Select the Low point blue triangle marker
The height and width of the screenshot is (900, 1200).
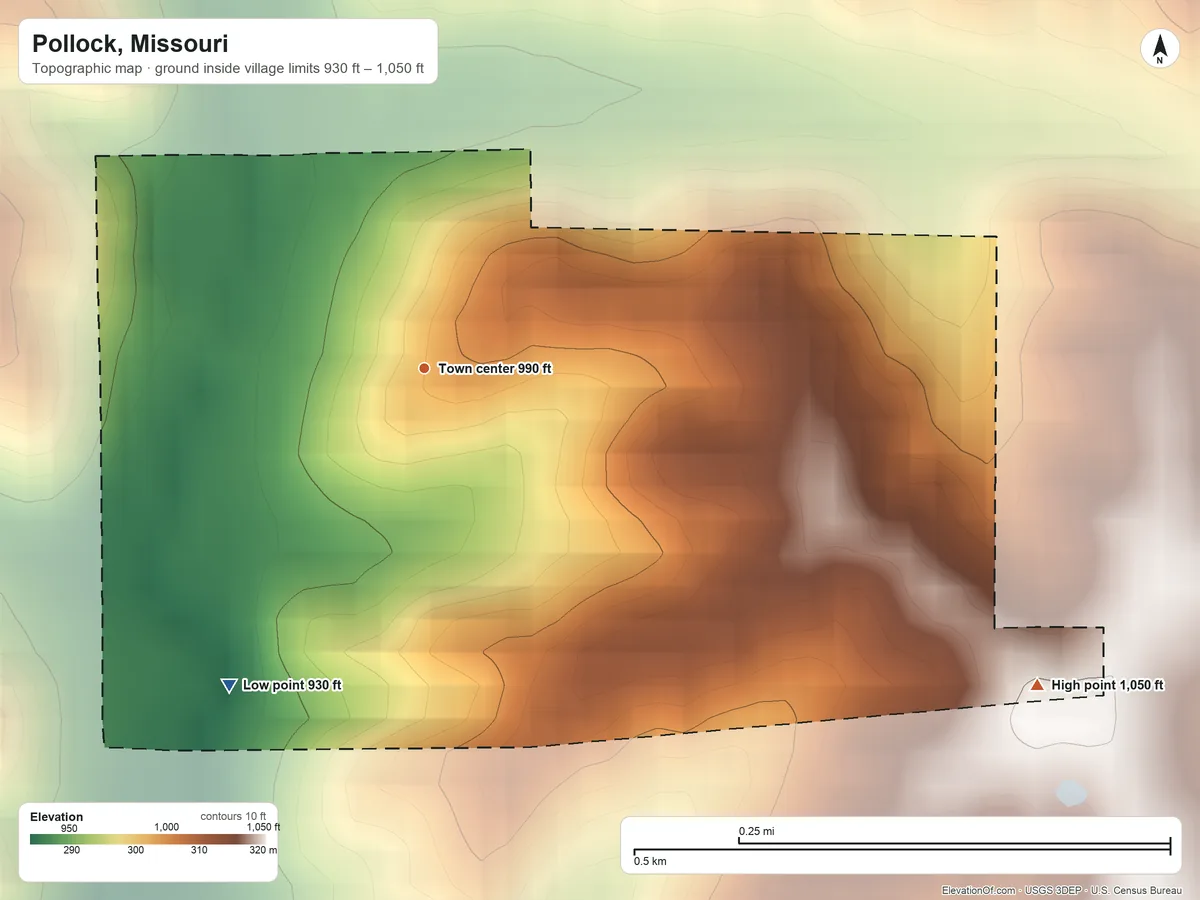[228, 685]
